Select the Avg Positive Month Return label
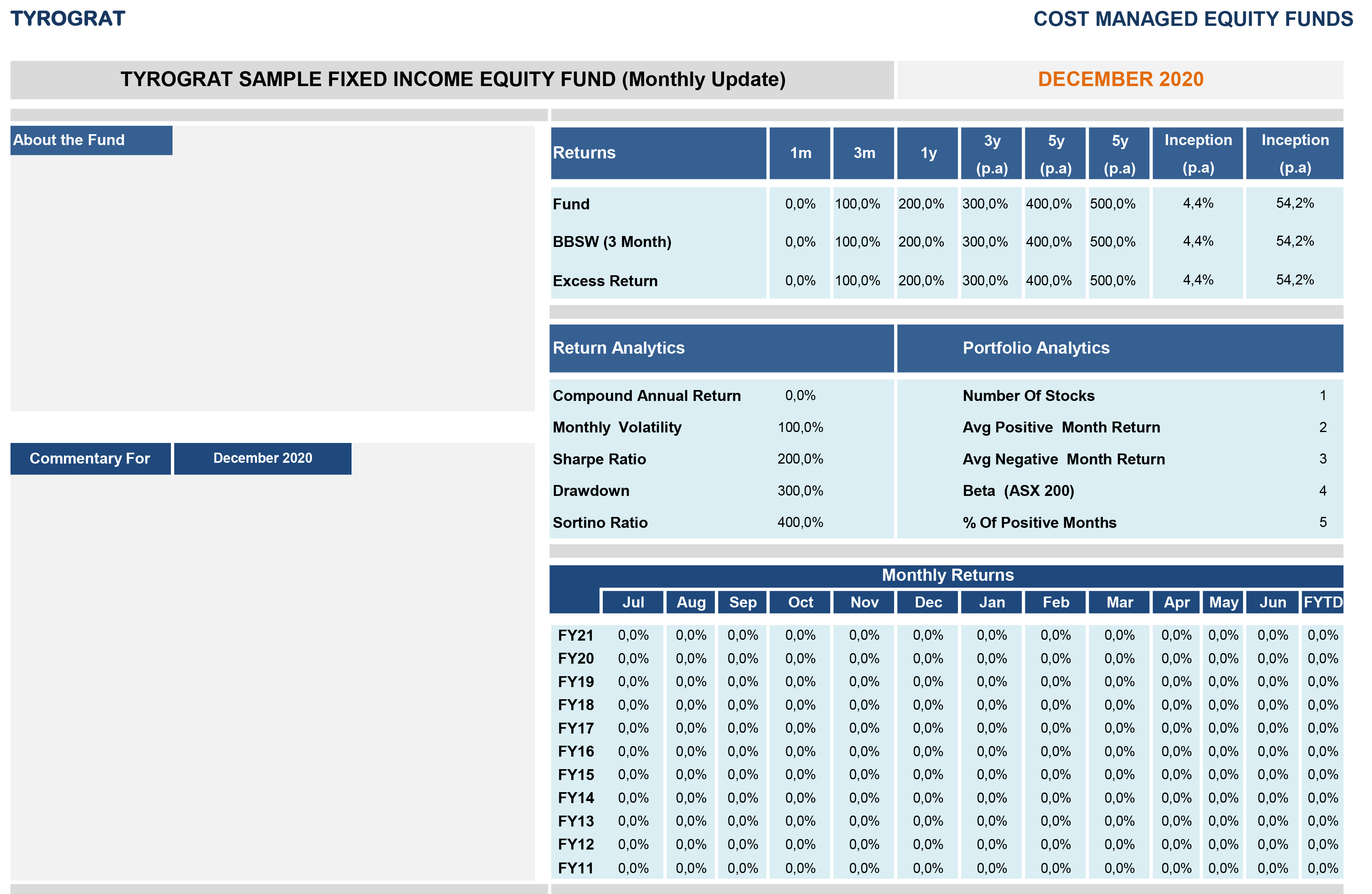This screenshot has width=1372, height=894. coord(1061,427)
